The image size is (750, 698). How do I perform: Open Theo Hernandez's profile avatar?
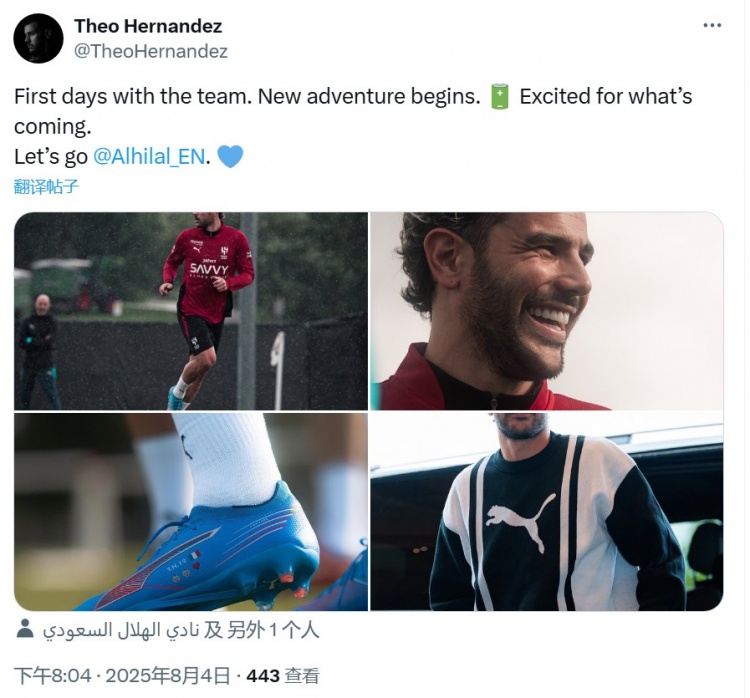39,39
